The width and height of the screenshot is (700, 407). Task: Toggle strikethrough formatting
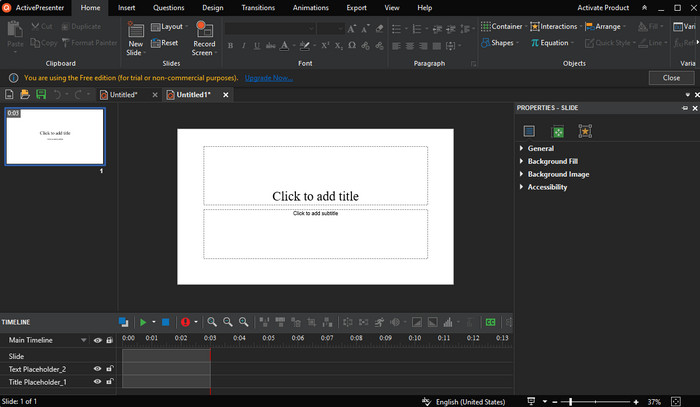(x=271, y=46)
